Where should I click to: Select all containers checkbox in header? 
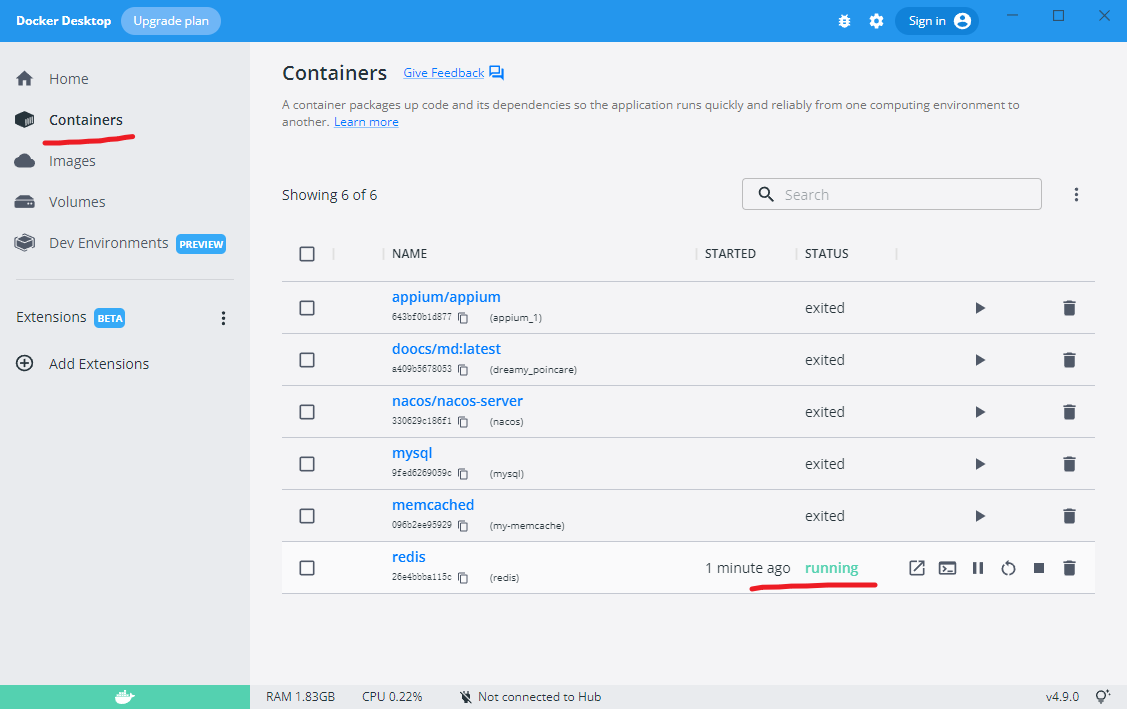pyautogui.click(x=307, y=254)
